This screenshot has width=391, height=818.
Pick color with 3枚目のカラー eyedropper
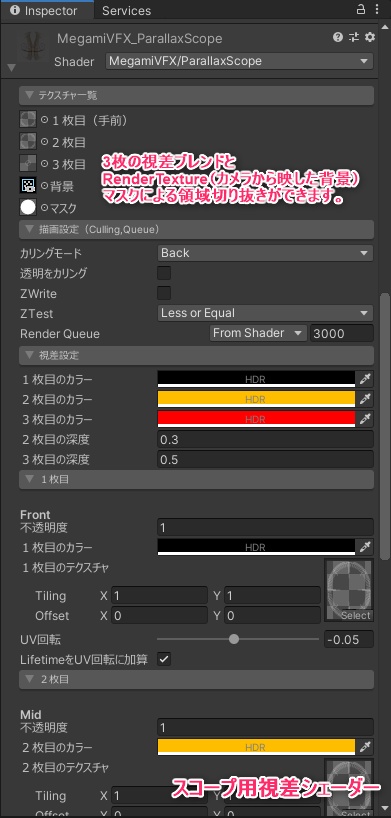pos(365,419)
